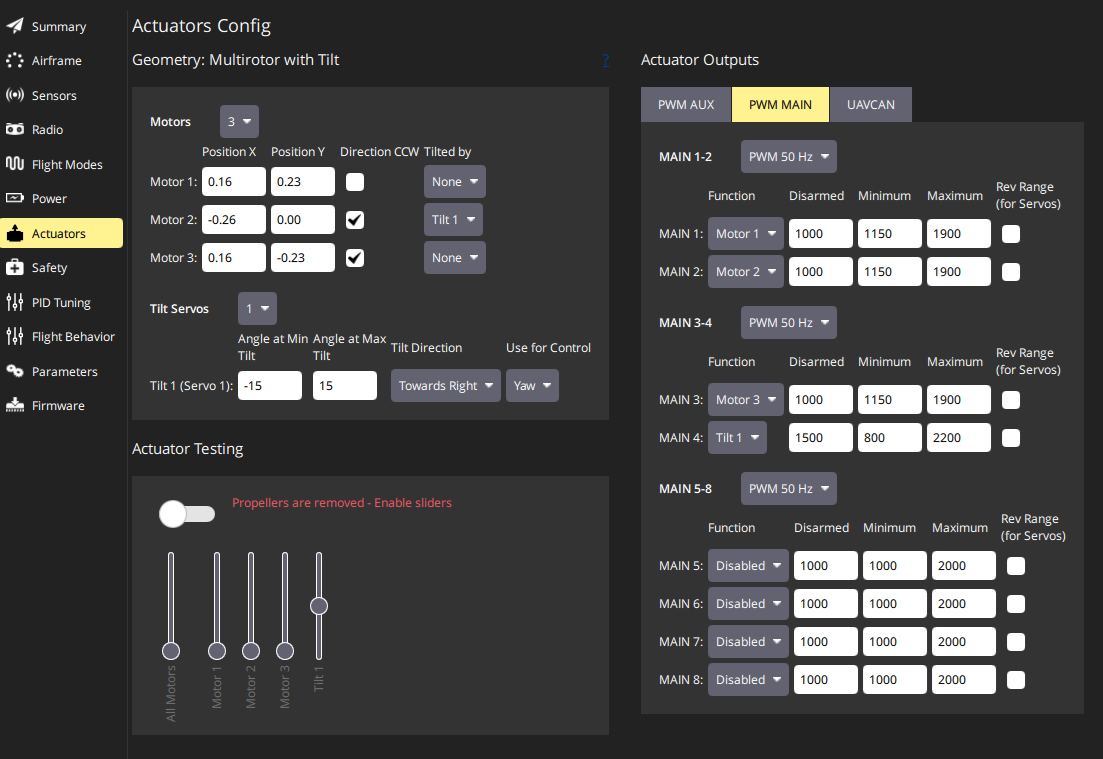Toggle Direction CCW for Motor 1

355,182
